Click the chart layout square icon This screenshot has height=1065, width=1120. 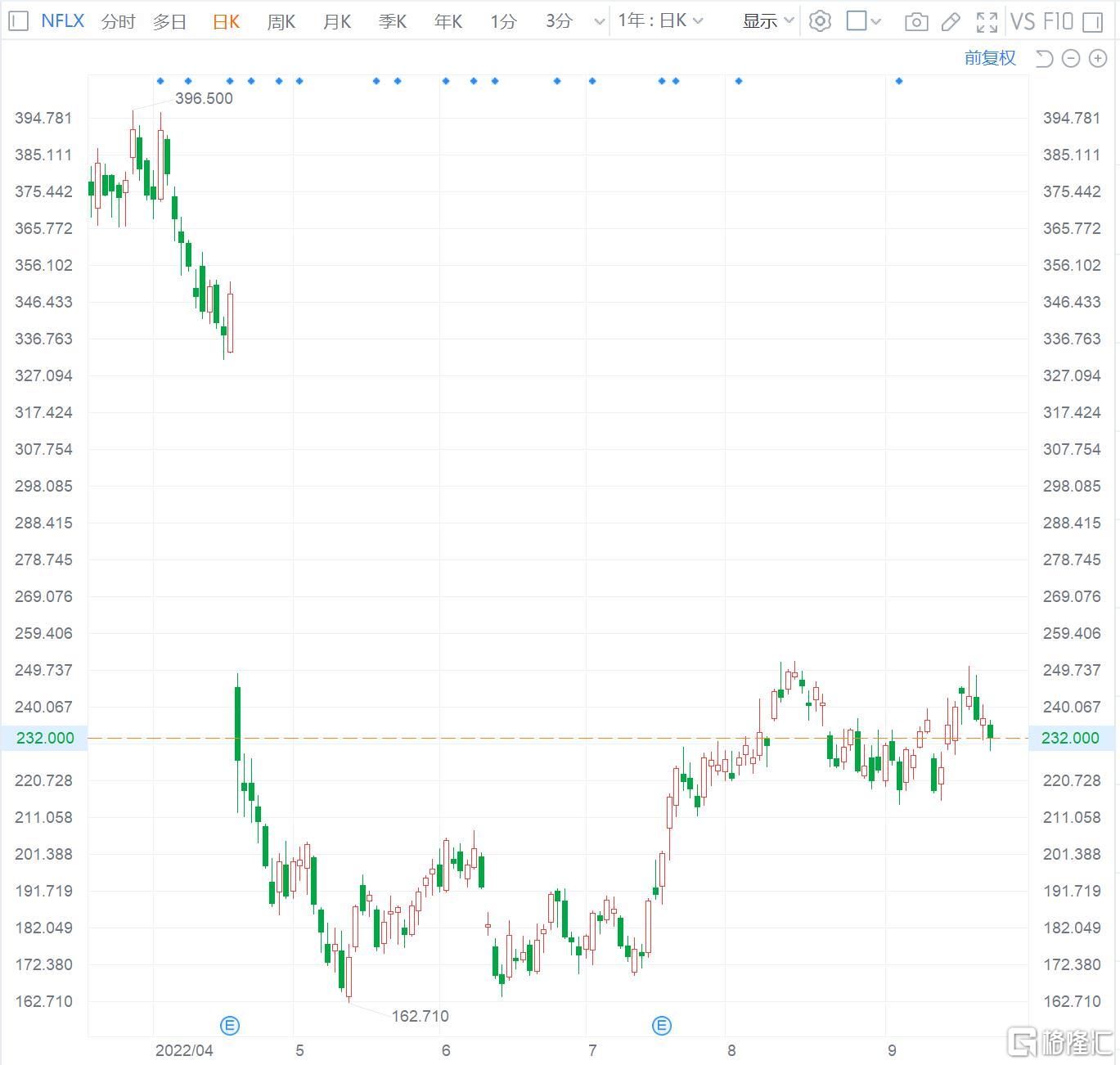856,21
